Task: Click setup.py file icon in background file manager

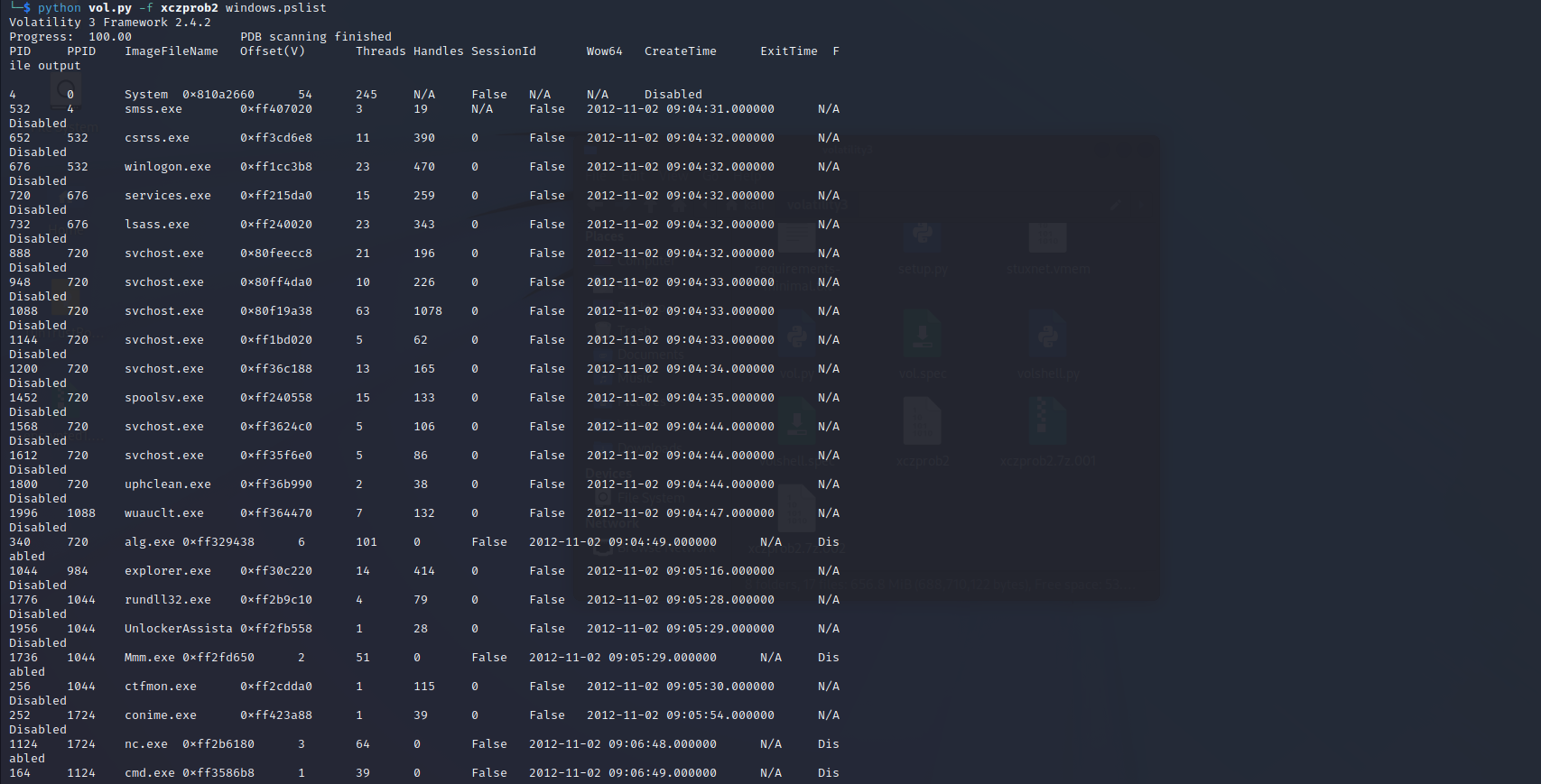Action: pyautogui.click(x=922, y=239)
